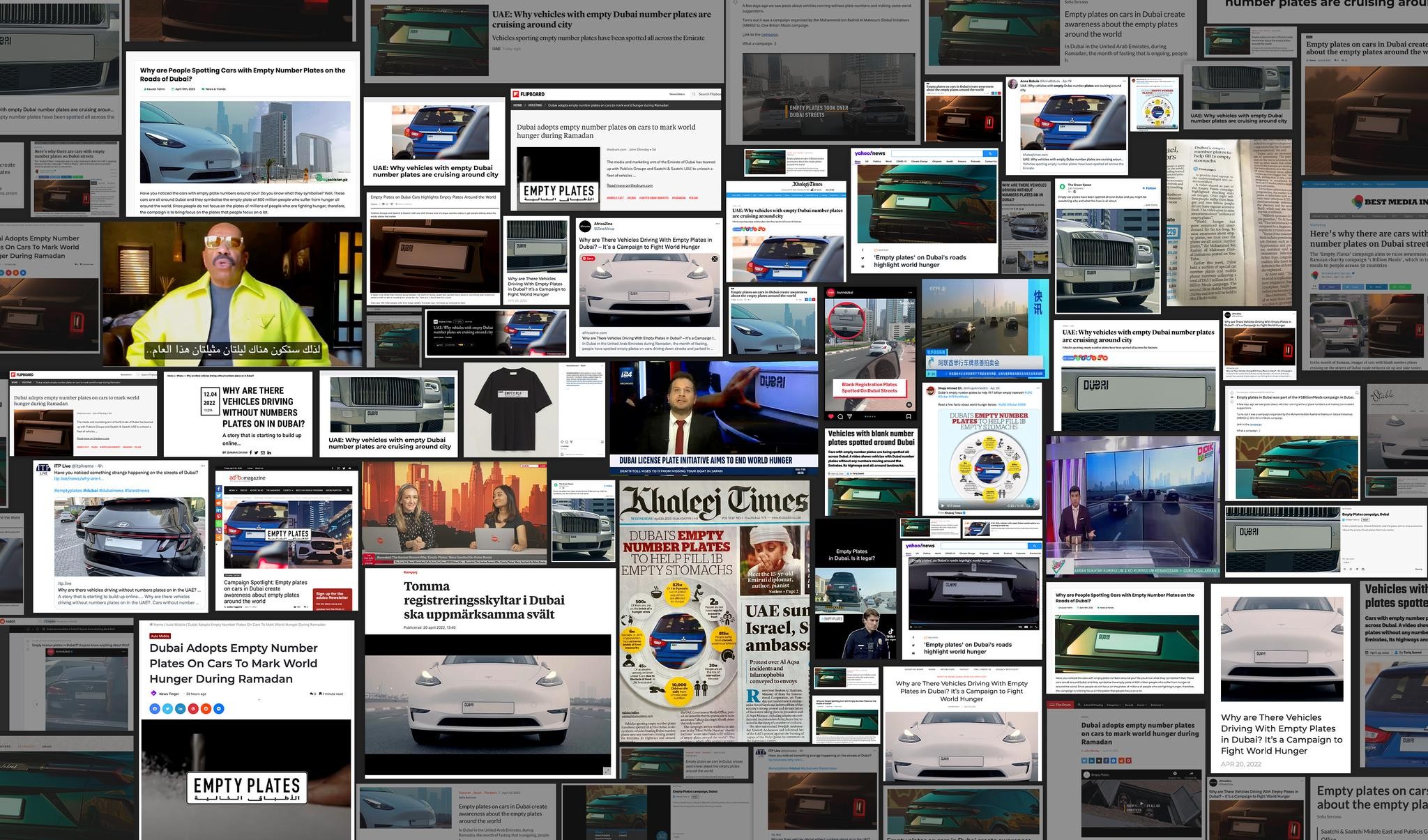
Task: Click HOME breadcrumb on Flipboard page
Action: (x=517, y=105)
